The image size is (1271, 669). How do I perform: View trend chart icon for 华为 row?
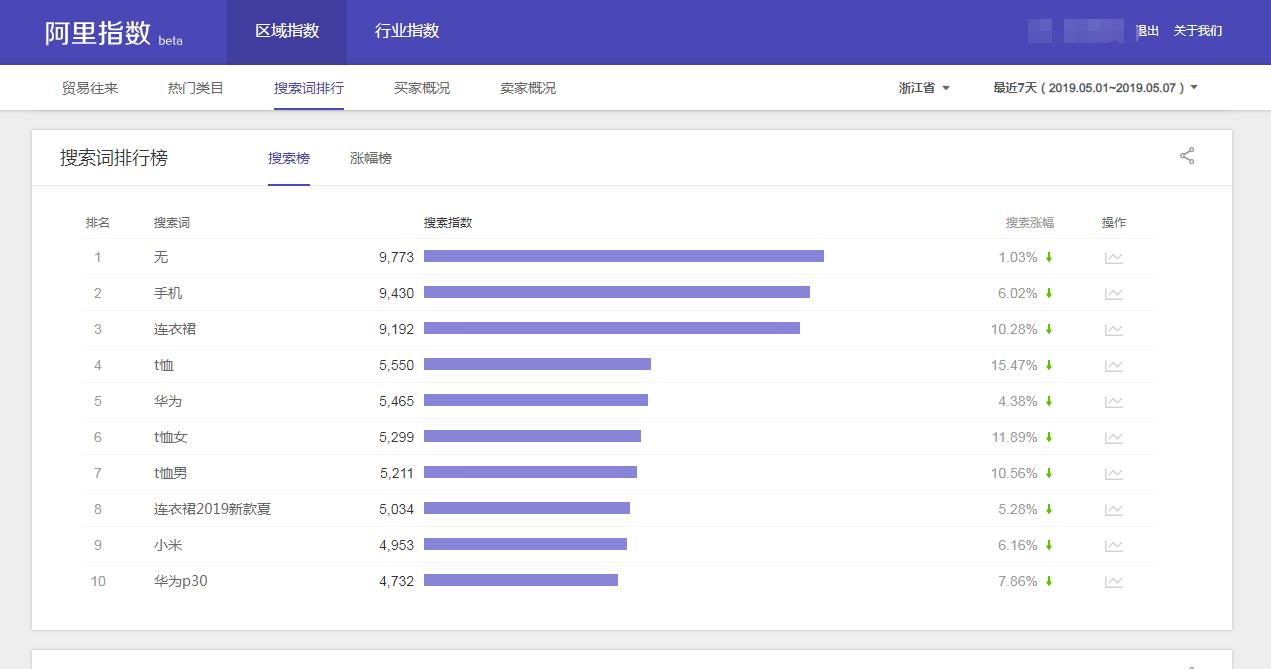pos(1113,402)
